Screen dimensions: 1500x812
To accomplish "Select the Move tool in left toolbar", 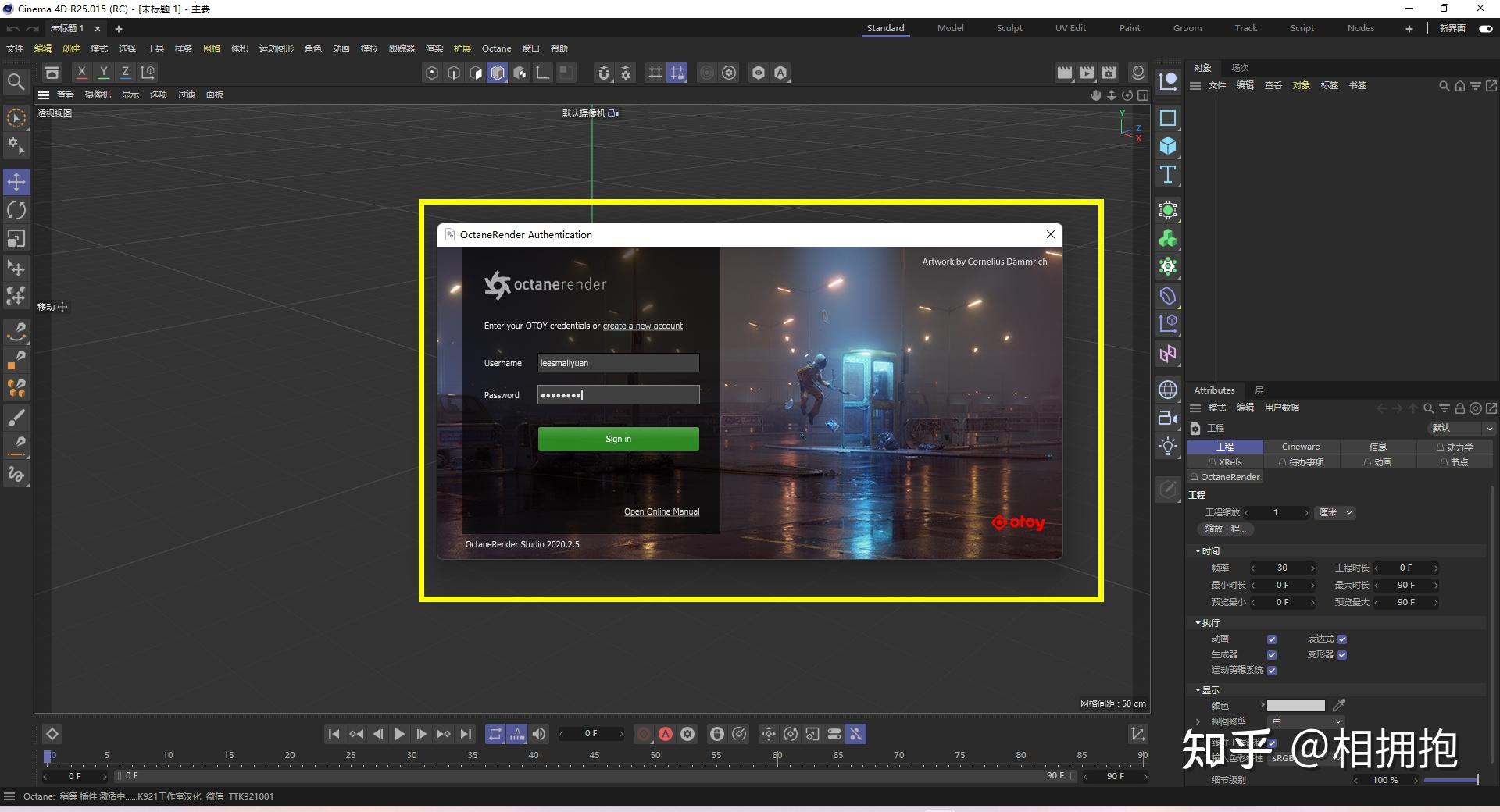I will (16, 182).
